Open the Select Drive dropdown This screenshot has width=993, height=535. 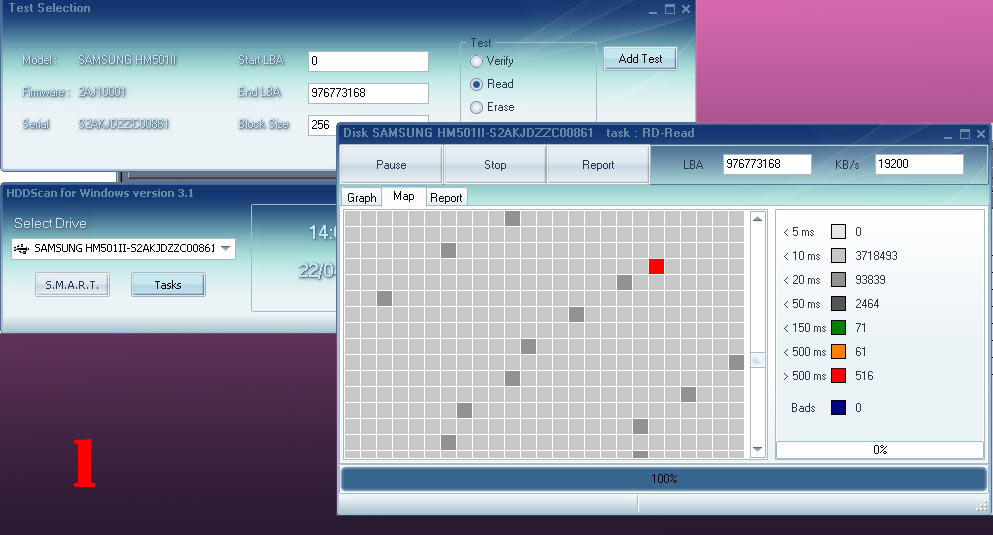[x=225, y=248]
